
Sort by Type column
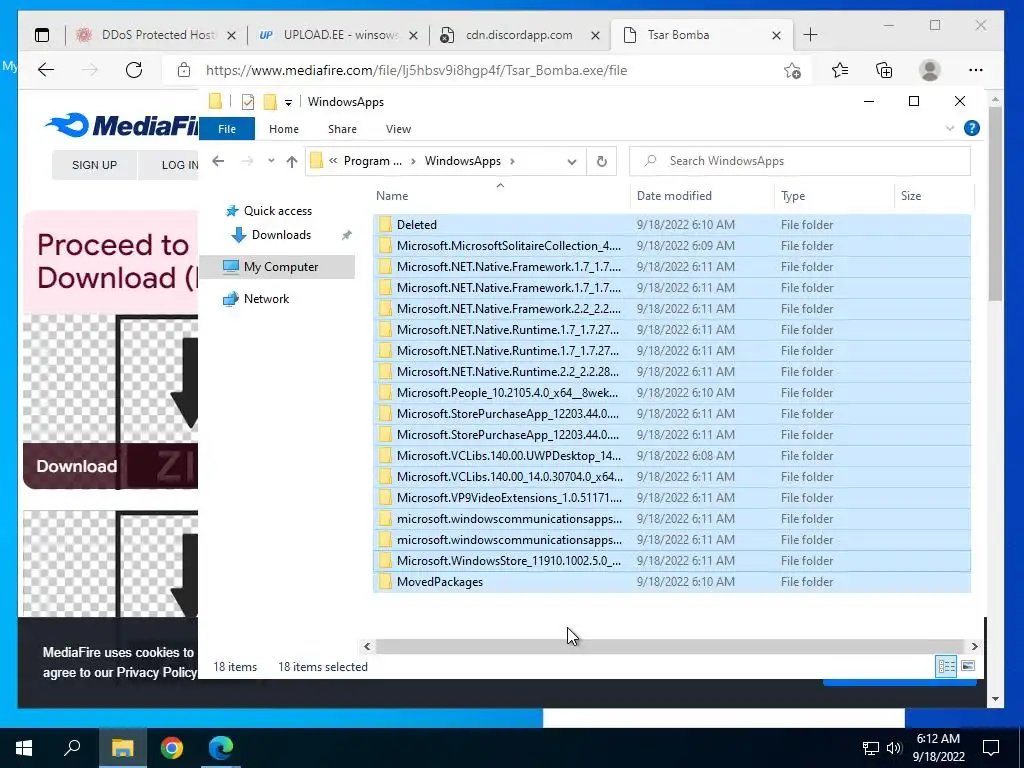coord(835,196)
